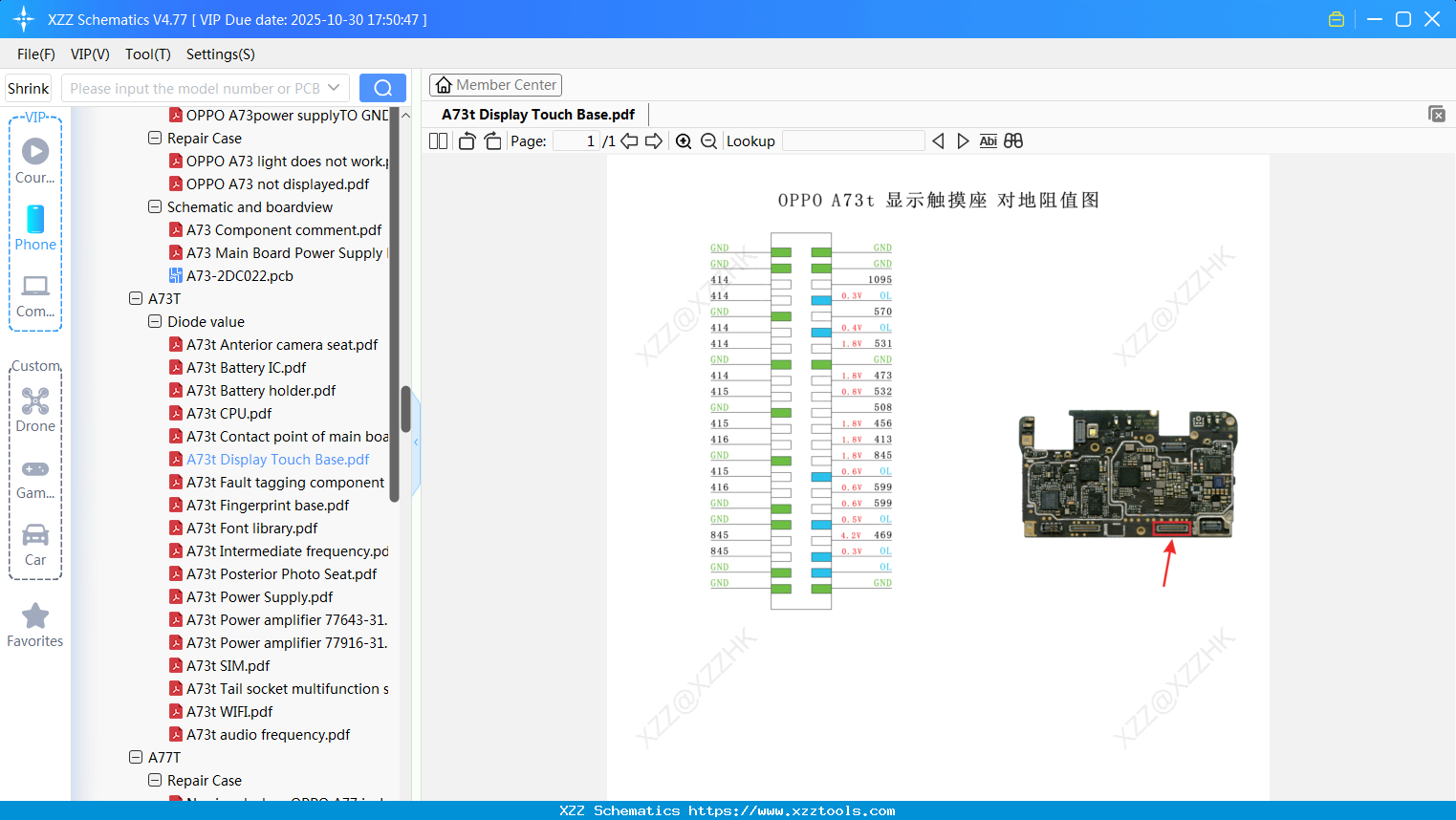Zoom out of the PDF
This screenshot has height=820, width=1456.
708,140
